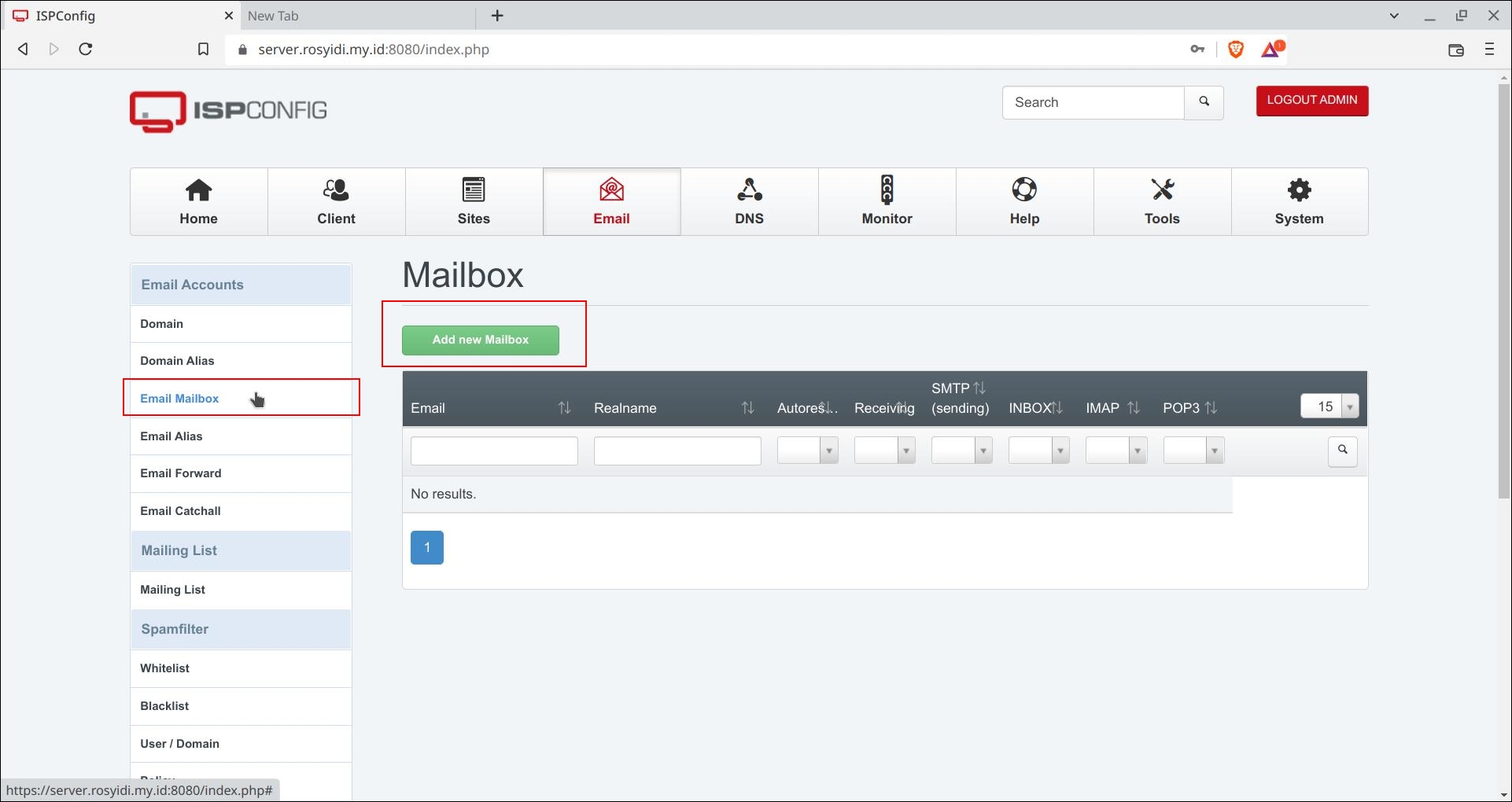Open Whitelist under Spamfilter
This screenshot has height=802, width=1512.
coord(241,668)
